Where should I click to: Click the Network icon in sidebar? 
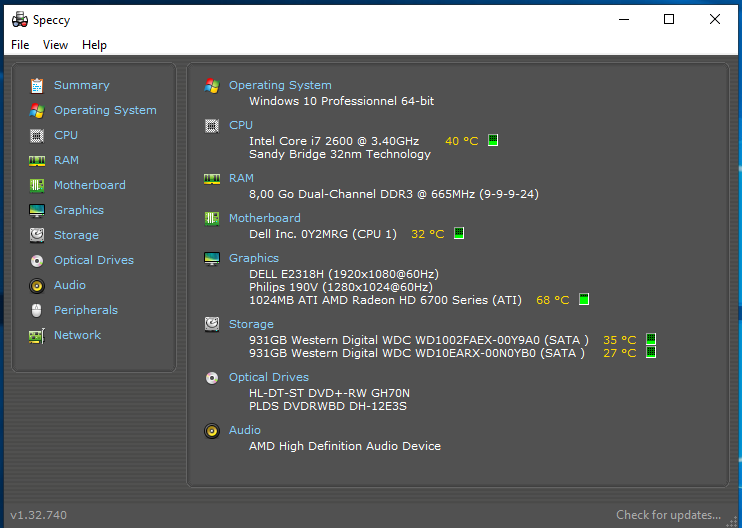37,335
